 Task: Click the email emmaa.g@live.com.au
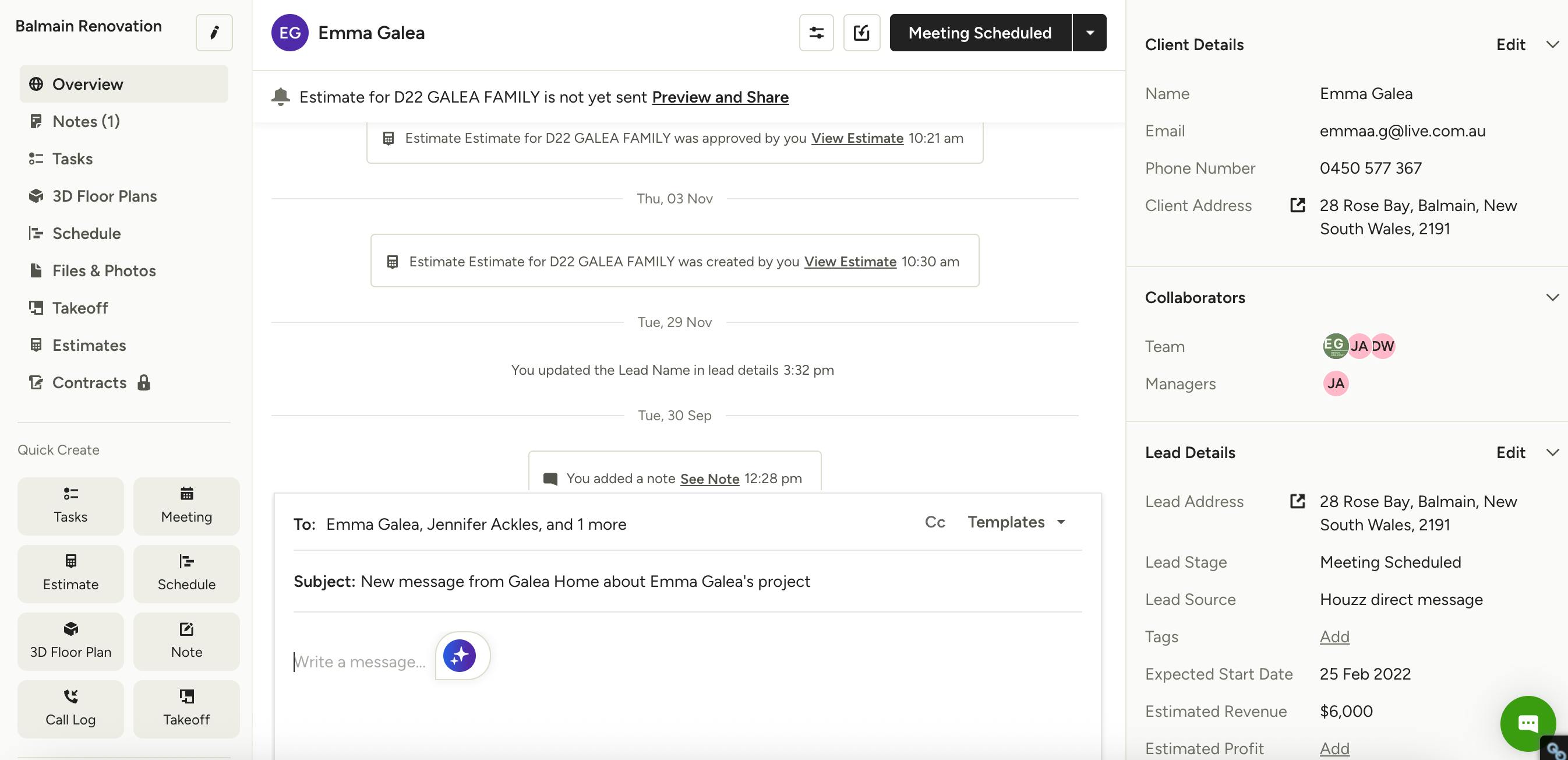(x=1403, y=131)
